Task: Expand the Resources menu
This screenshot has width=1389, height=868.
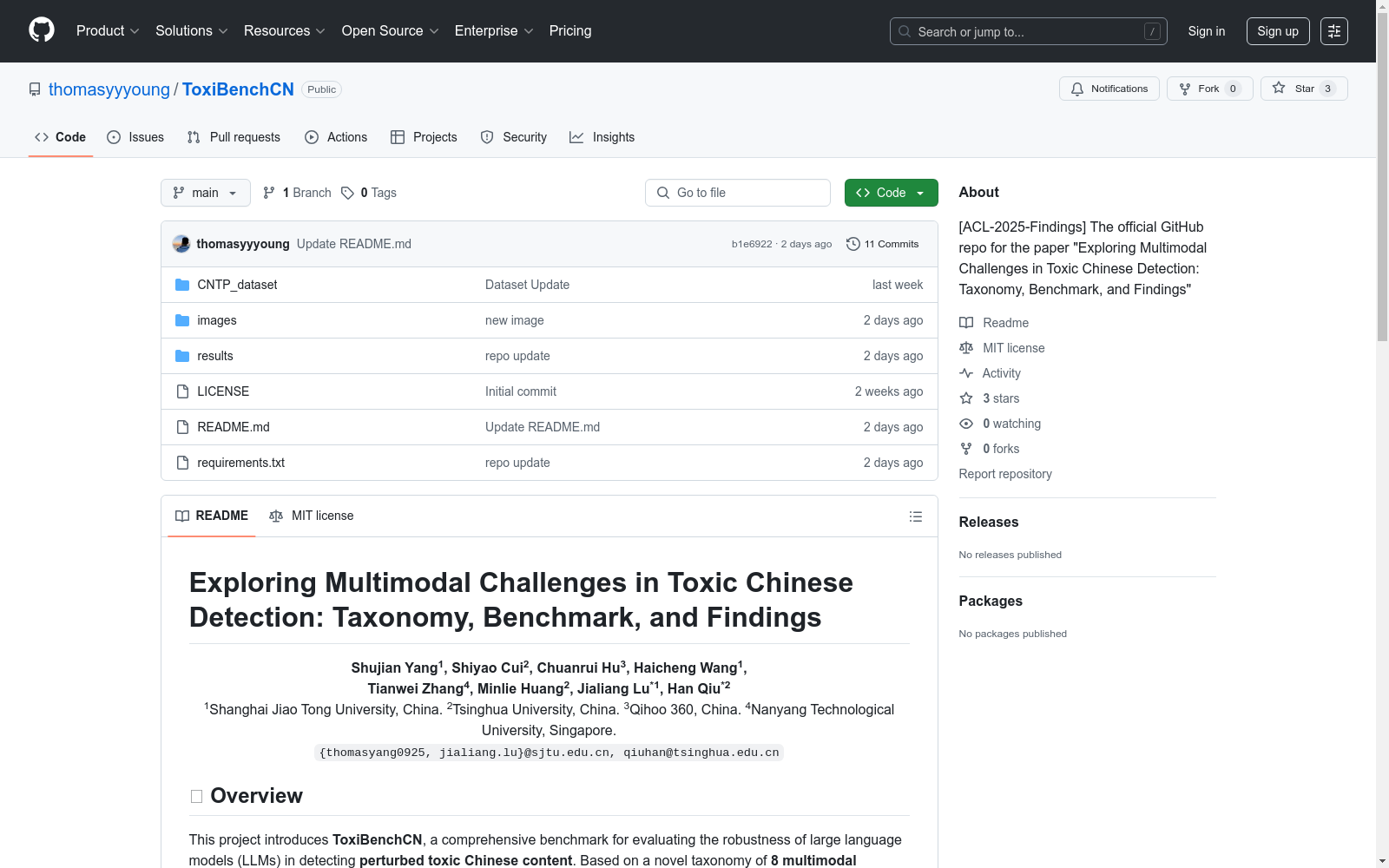Action: [x=285, y=31]
